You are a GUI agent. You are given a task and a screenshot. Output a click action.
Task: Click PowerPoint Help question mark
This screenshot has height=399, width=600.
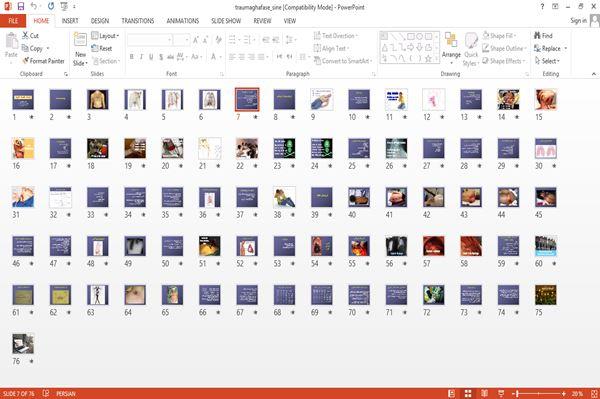click(x=542, y=7)
